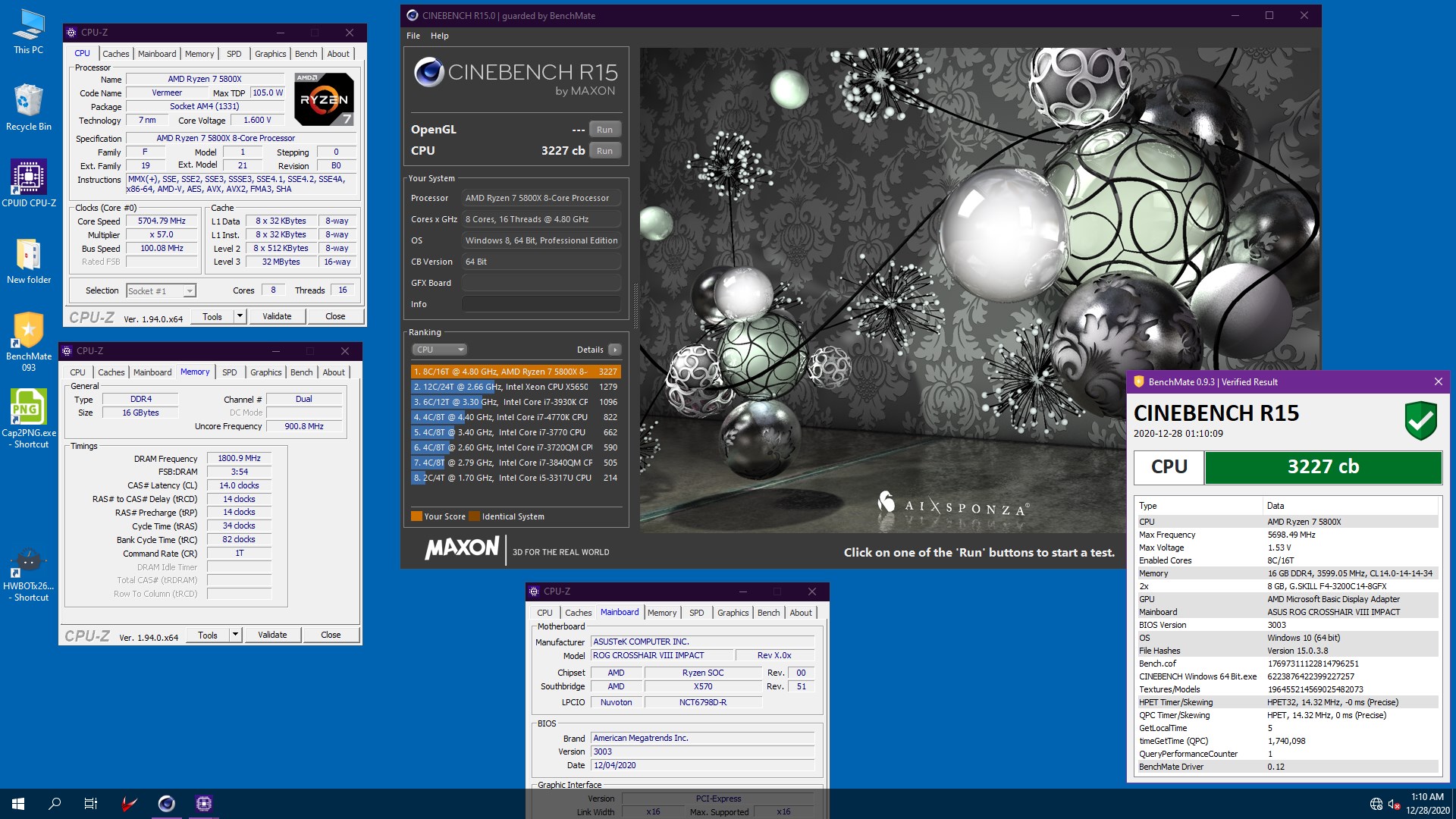Switch to CPU-Z taskbar icon
Viewport: 1456px width, 819px height.
[204, 804]
